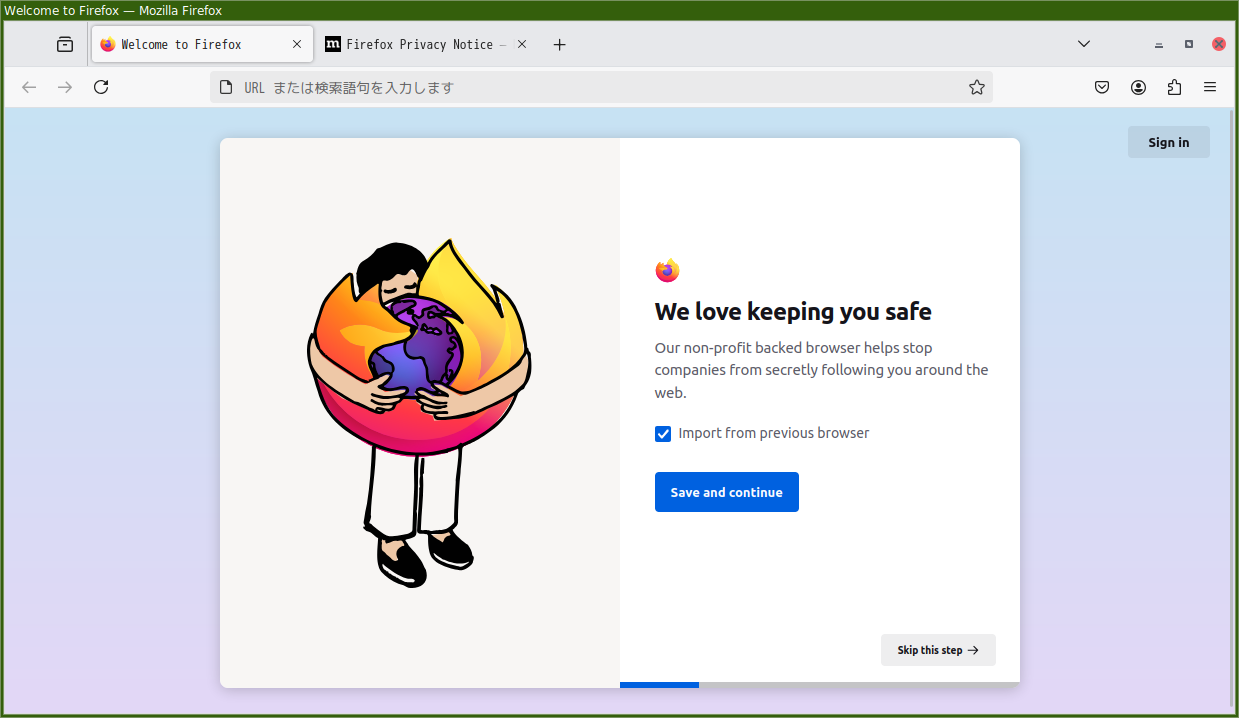
Task: Open the Extensions puzzle icon
Action: click(1174, 87)
